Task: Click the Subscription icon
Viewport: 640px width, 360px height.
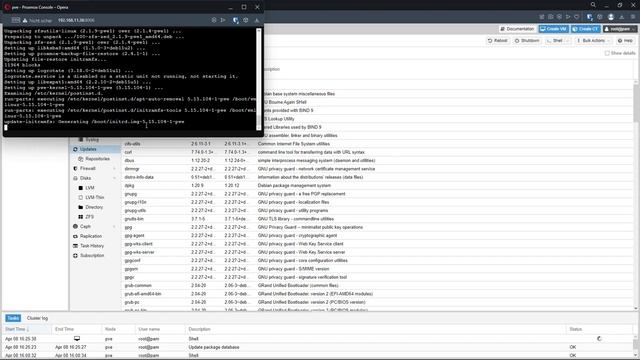Action: [75, 256]
